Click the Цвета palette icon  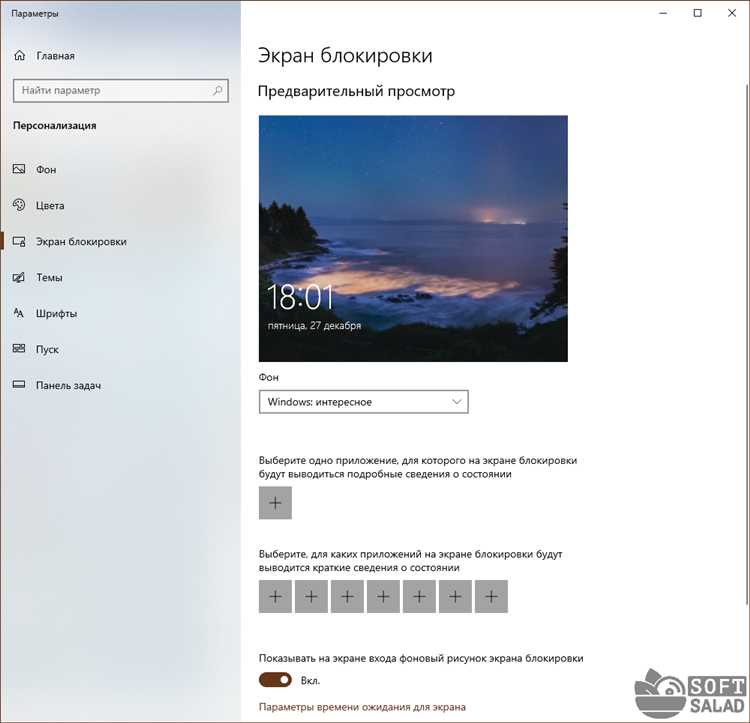coord(19,205)
